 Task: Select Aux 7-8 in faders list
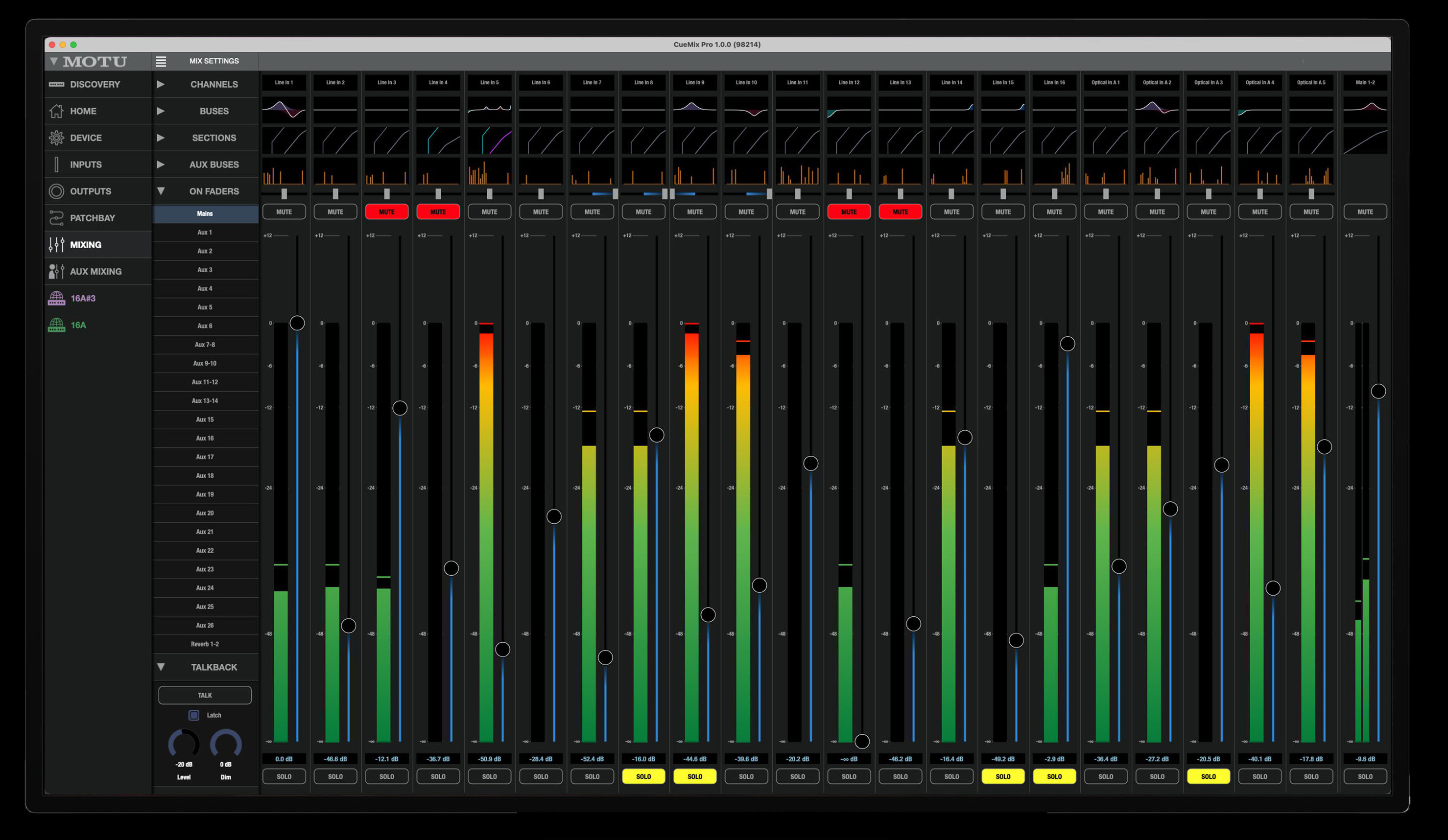pos(205,345)
